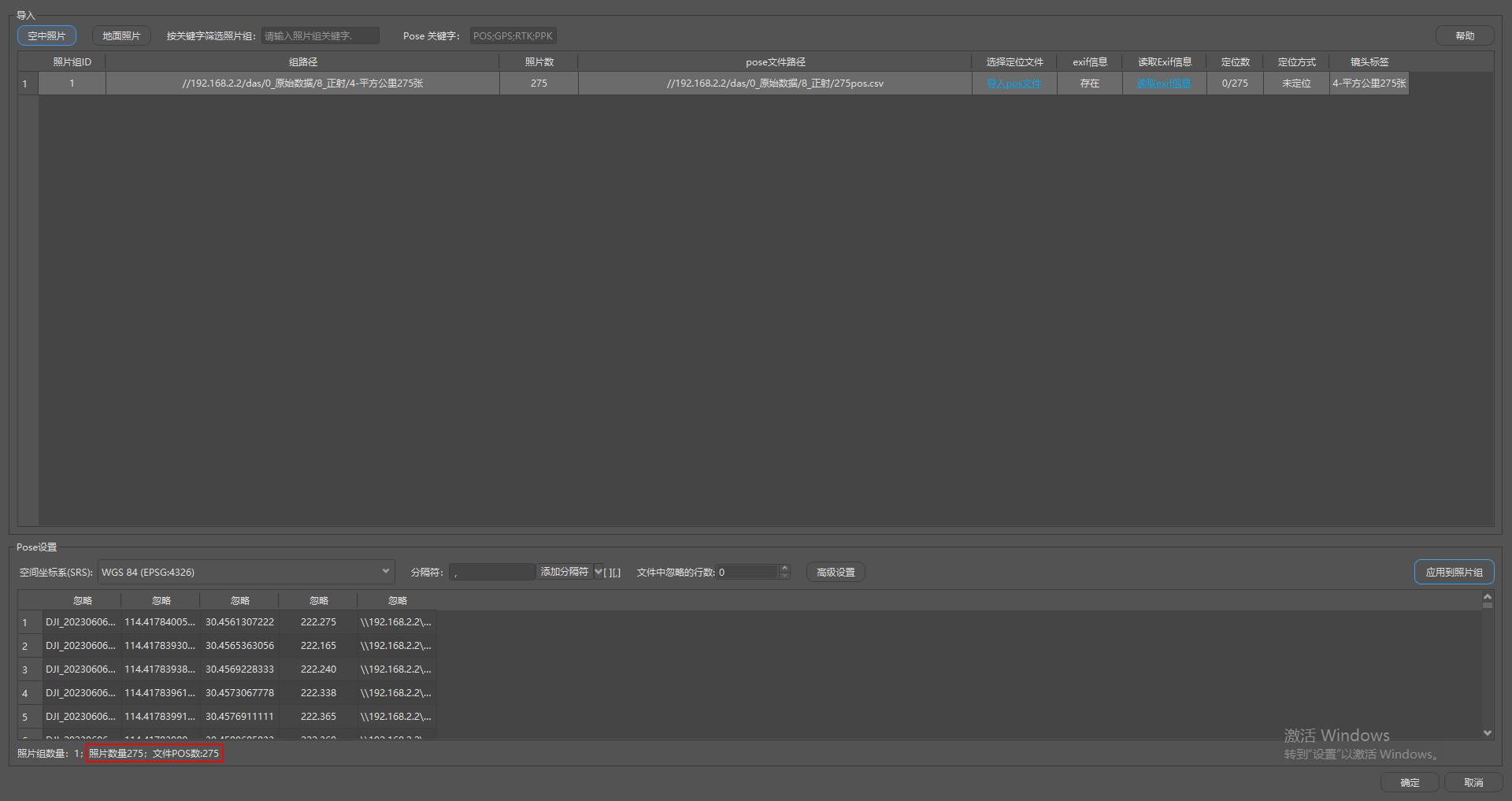Screen dimensions: 1512x801
Task: Increase 文件中忽略的行数 with up arrow
Action: pyautogui.click(x=784, y=568)
